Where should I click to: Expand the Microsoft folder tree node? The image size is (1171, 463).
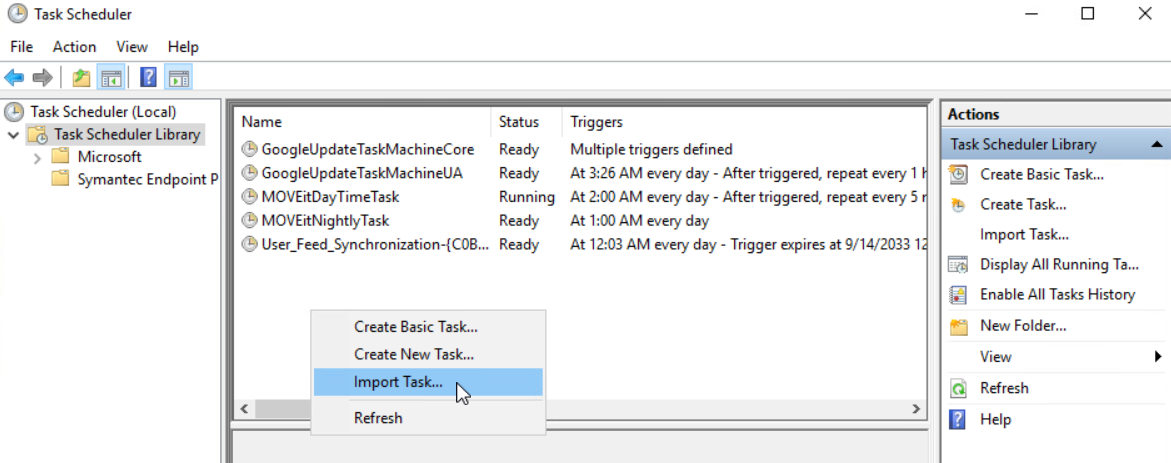click(37, 158)
